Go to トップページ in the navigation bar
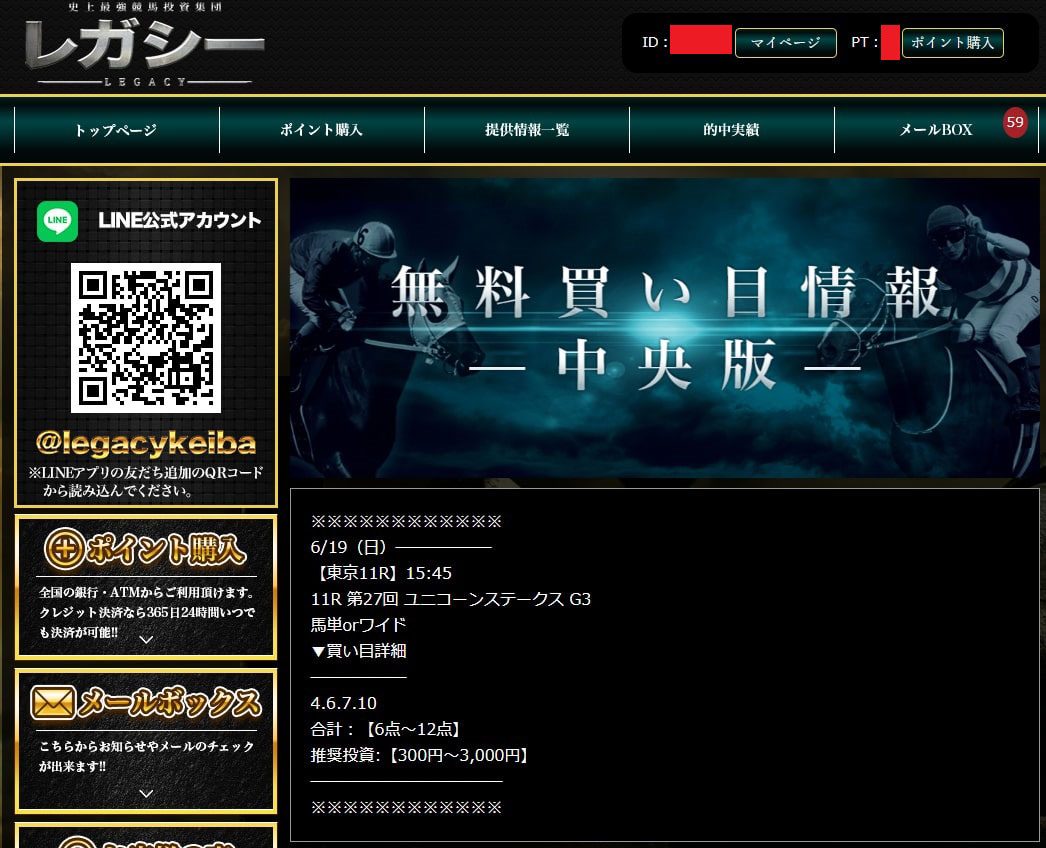Screen dimensions: 1046x848 (x=116, y=130)
